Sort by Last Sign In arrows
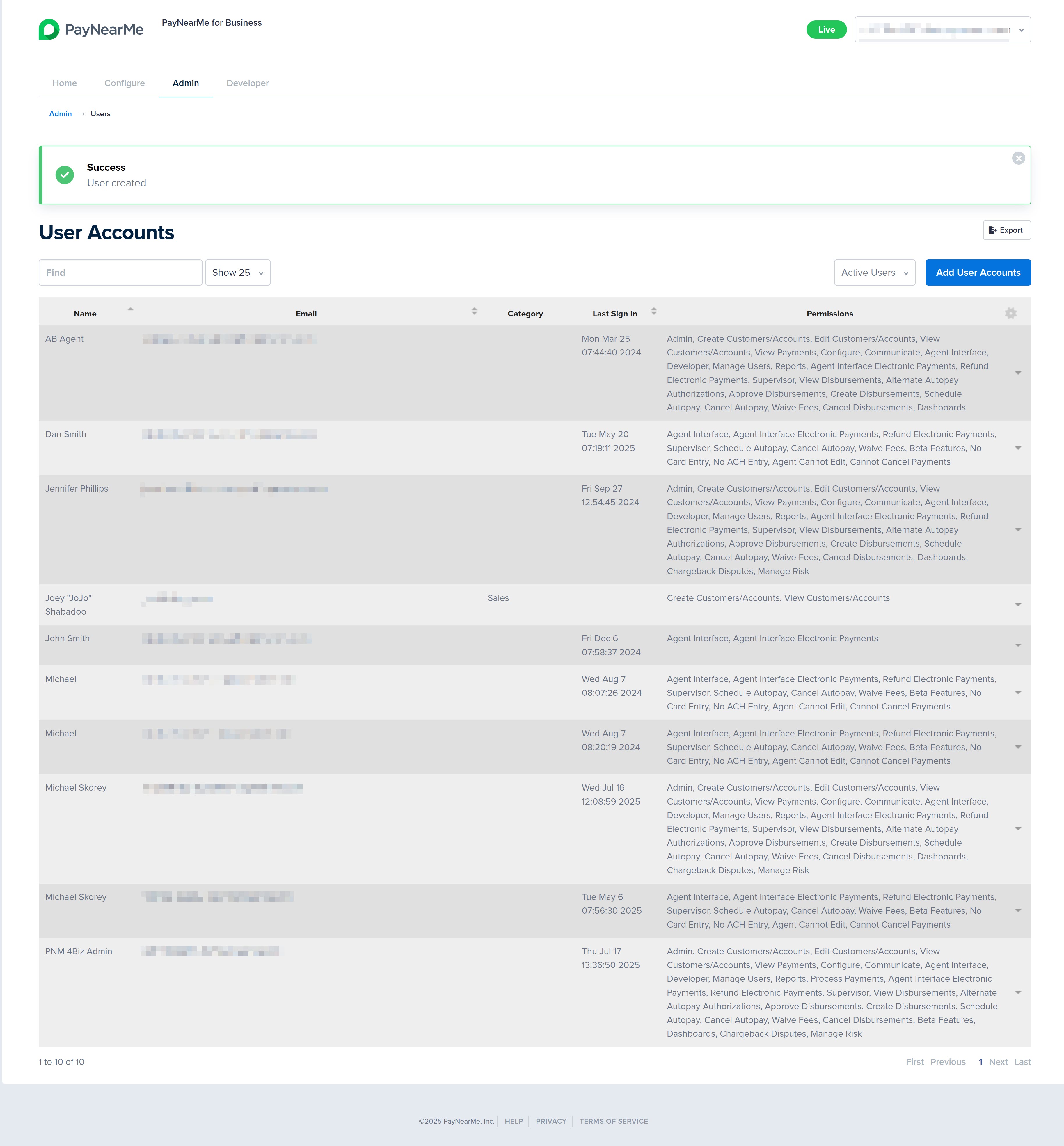 (653, 312)
